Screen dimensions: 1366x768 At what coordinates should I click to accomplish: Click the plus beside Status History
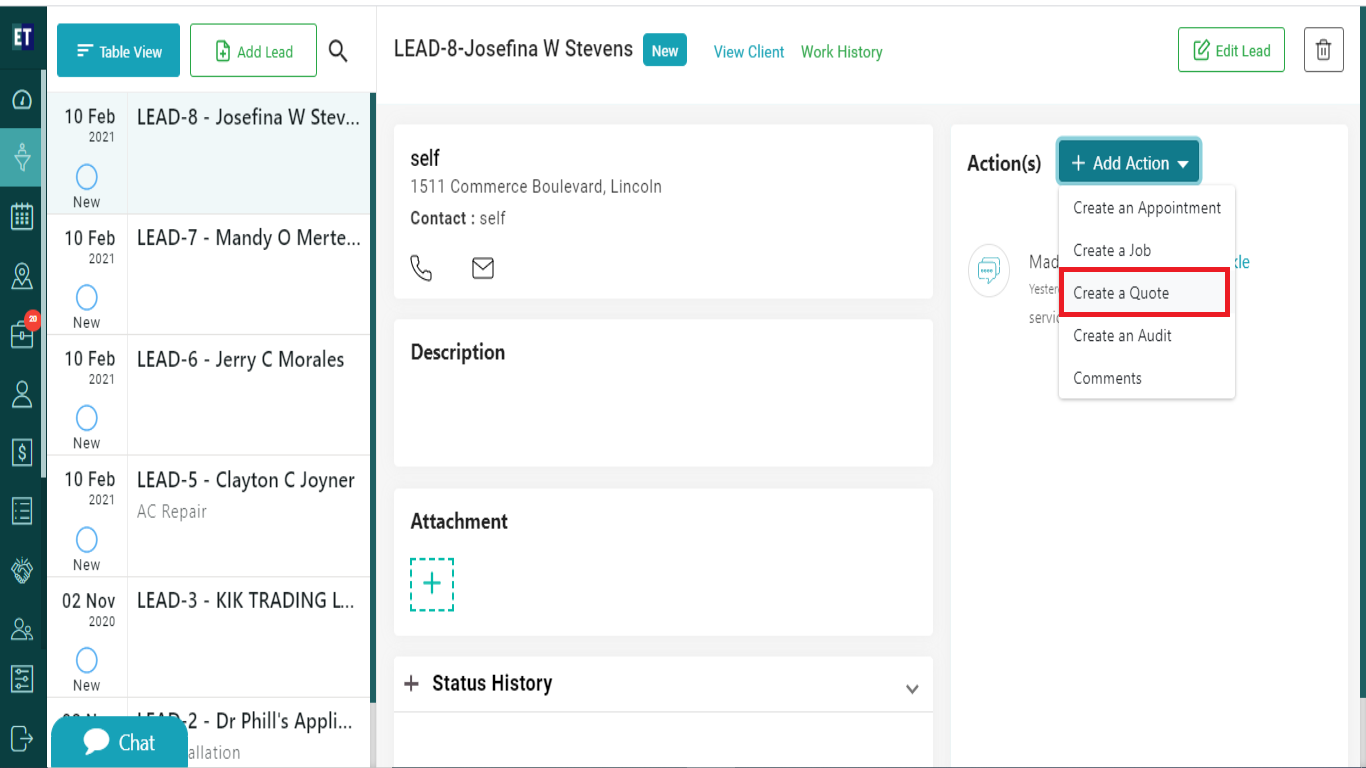coord(411,684)
